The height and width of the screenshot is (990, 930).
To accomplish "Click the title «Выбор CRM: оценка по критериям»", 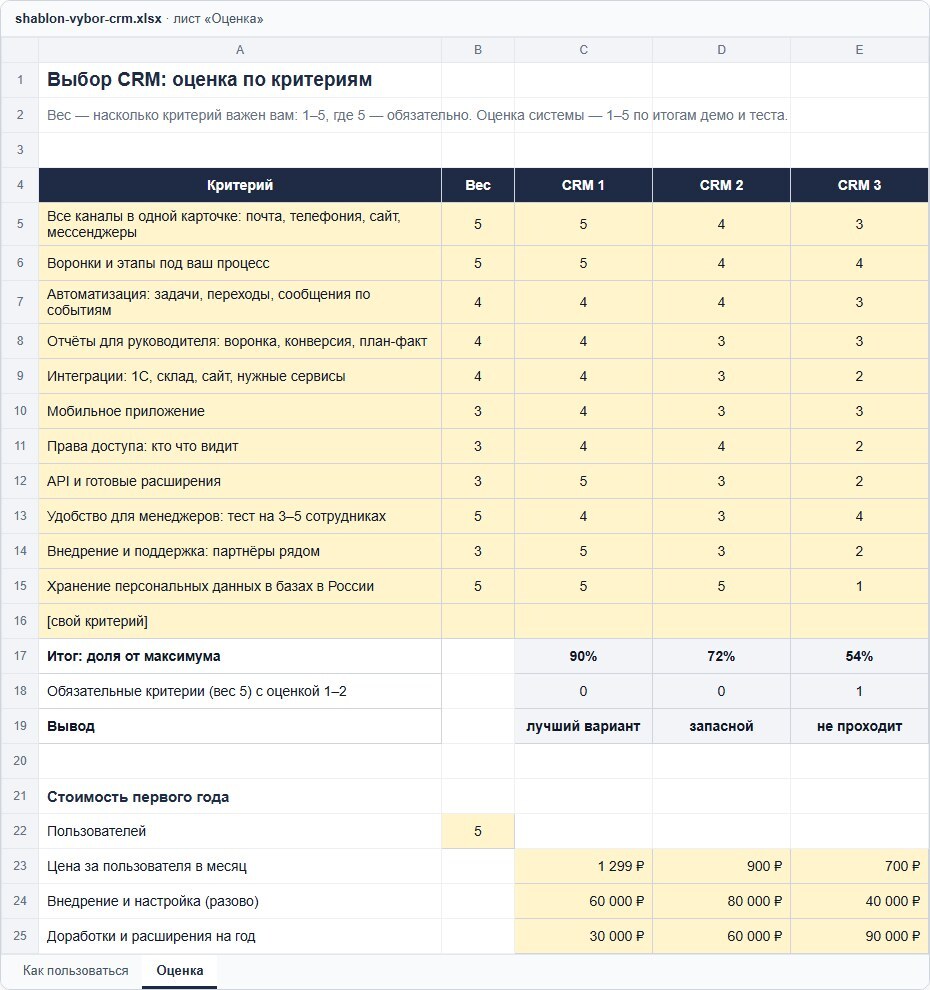I will (210, 80).
